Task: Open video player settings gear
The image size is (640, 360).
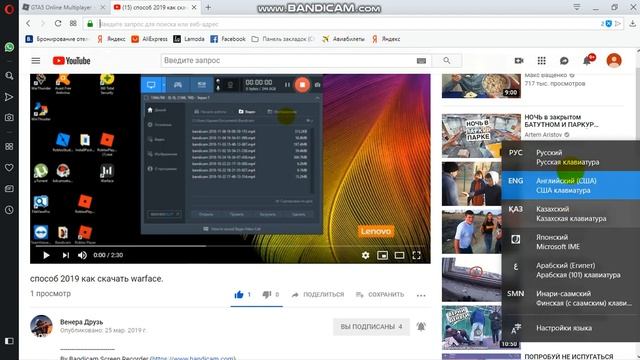Action: (365, 255)
